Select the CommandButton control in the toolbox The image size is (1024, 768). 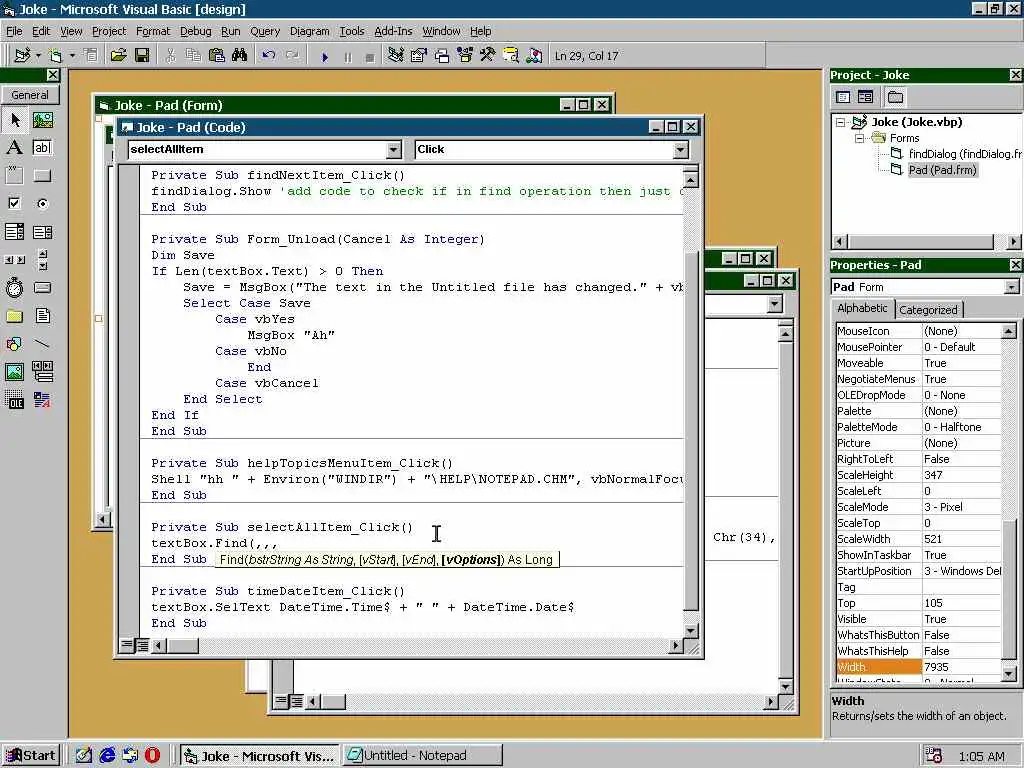click(x=42, y=176)
